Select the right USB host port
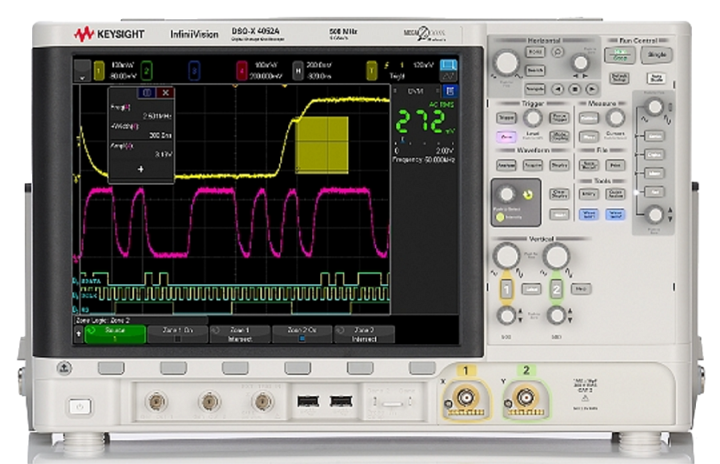 coord(341,402)
